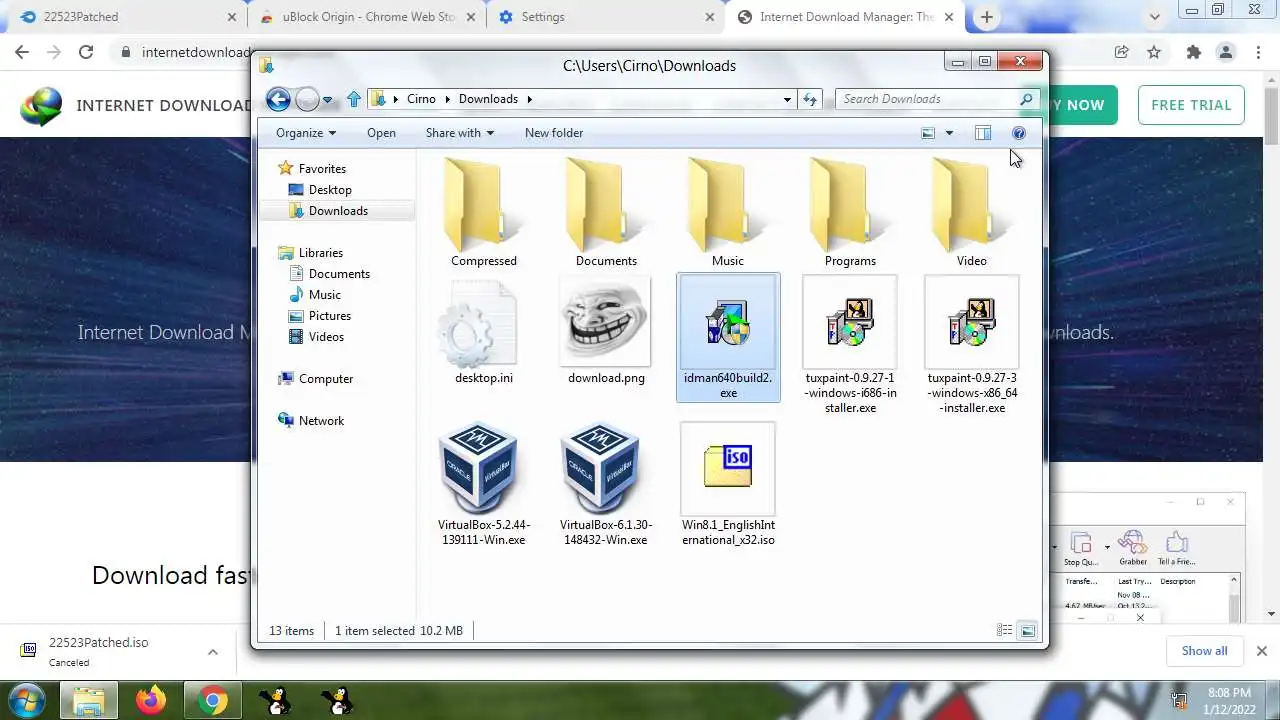Open Chrome profile avatar
This screenshot has height=720, width=1280.
click(x=1226, y=52)
